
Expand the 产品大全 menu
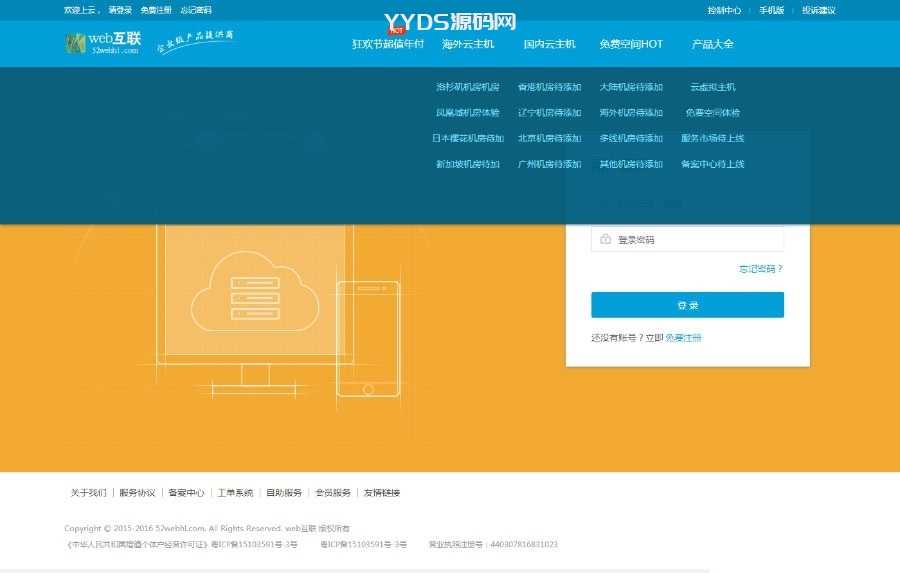point(712,44)
